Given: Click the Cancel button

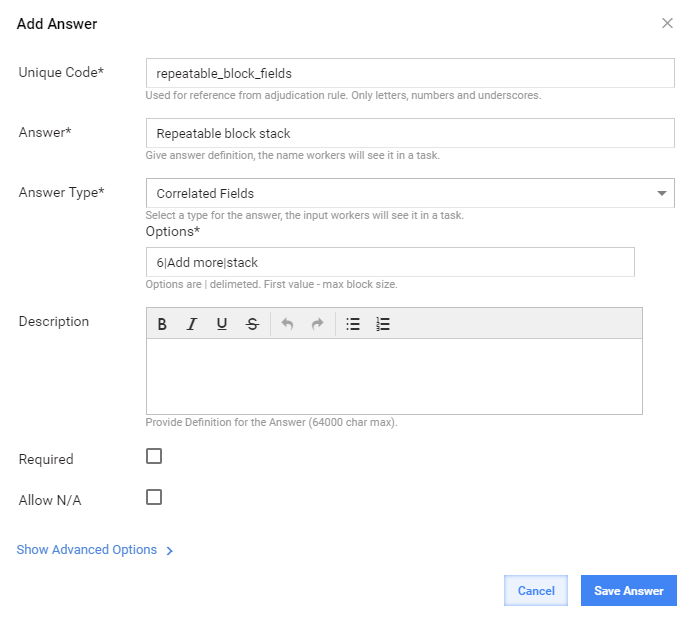Looking at the screenshot, I should [536, 591].
